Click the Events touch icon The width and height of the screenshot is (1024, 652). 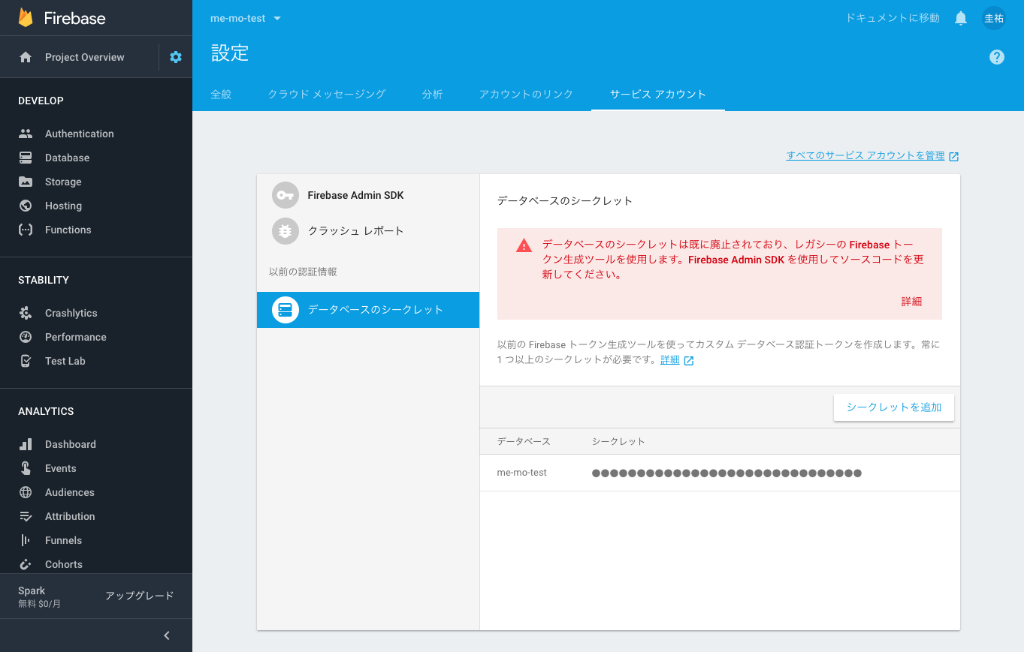coord(25,468)
